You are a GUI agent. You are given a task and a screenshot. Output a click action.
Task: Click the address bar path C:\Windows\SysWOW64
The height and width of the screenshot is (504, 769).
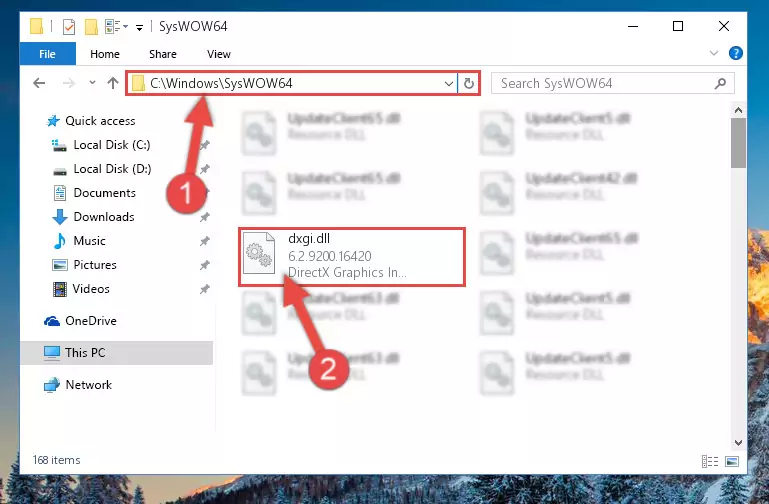[x=221, y=83]
